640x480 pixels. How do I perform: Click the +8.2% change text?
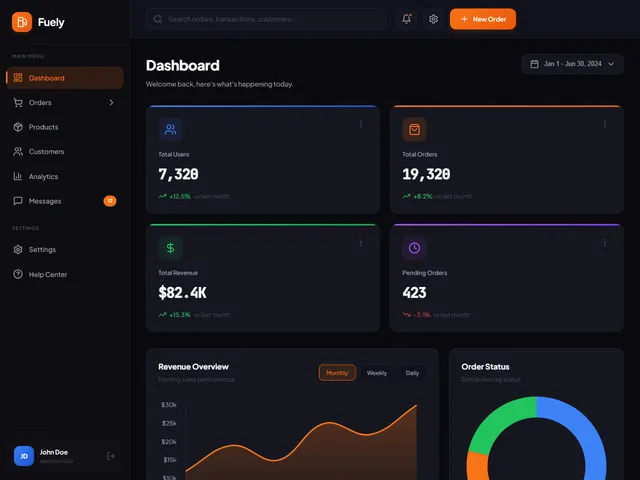click(423, 196)
